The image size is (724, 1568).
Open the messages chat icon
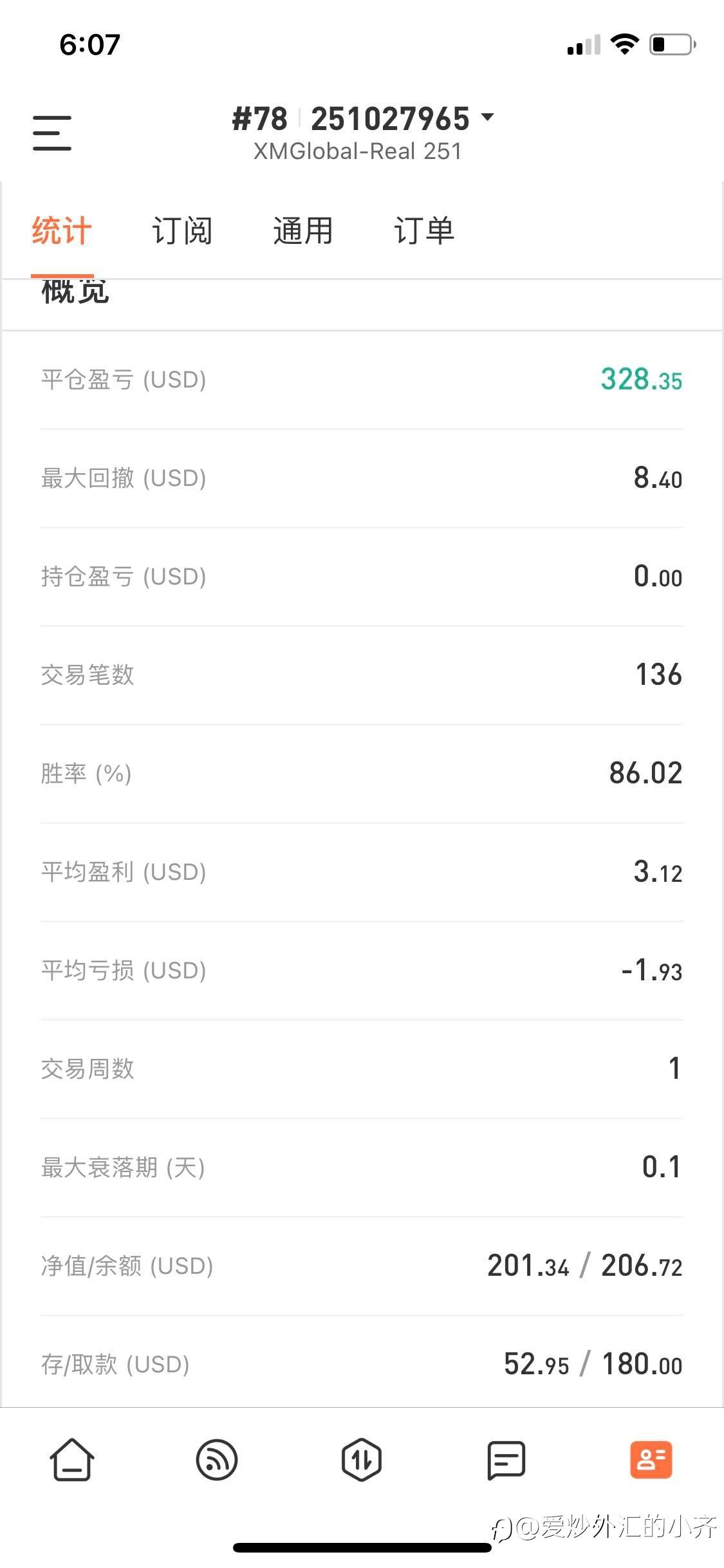pos(506,1459)
